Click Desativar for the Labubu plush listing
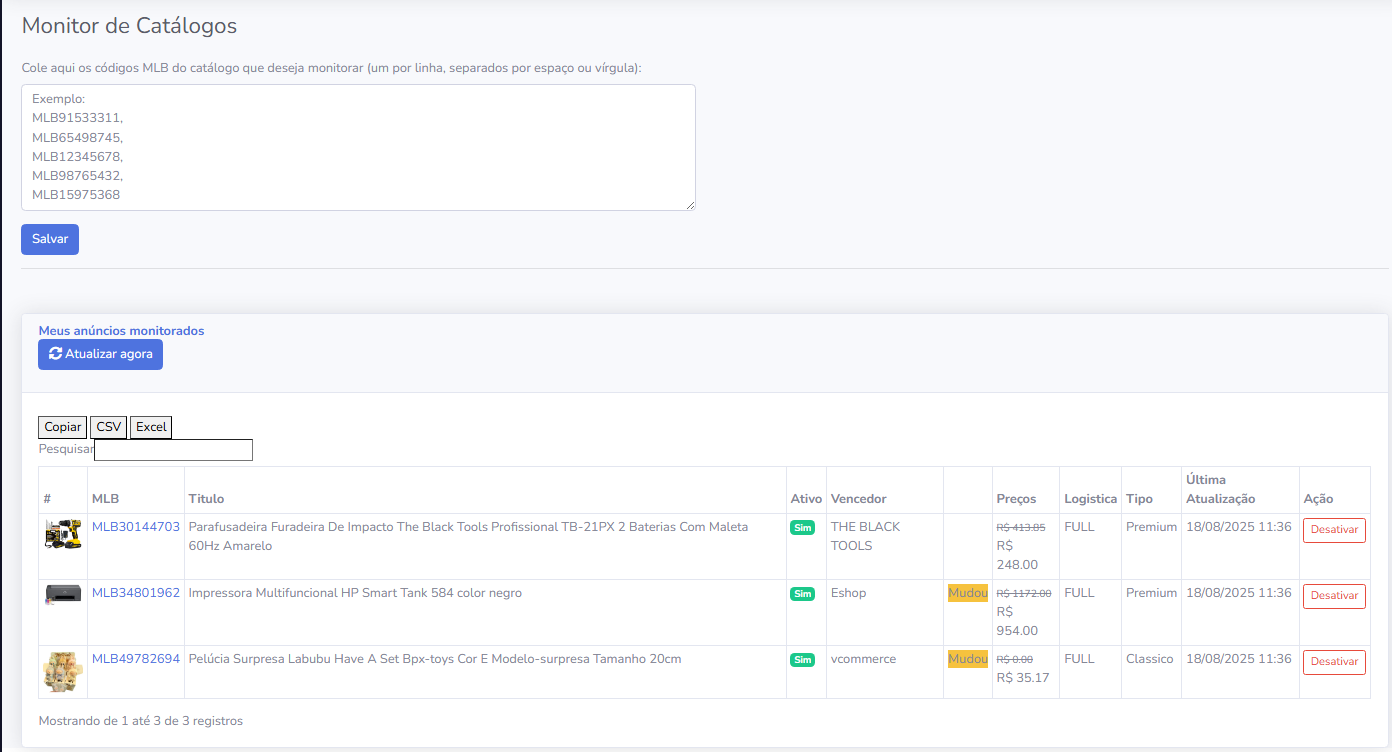1392x752 pixels. click(1334, 662)
